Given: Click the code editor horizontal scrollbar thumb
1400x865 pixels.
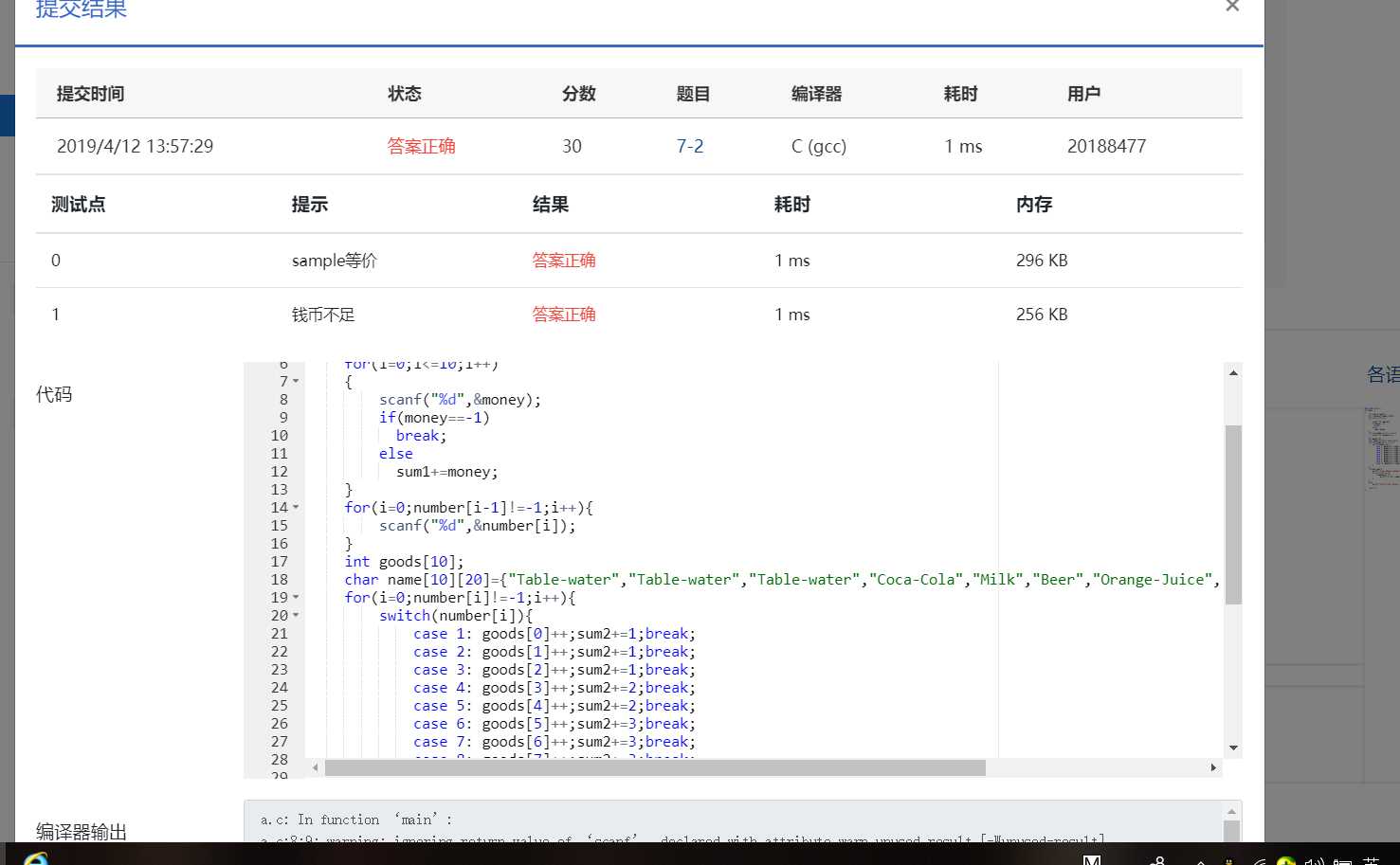Looking at the screenshot, I should coord(655,767).
